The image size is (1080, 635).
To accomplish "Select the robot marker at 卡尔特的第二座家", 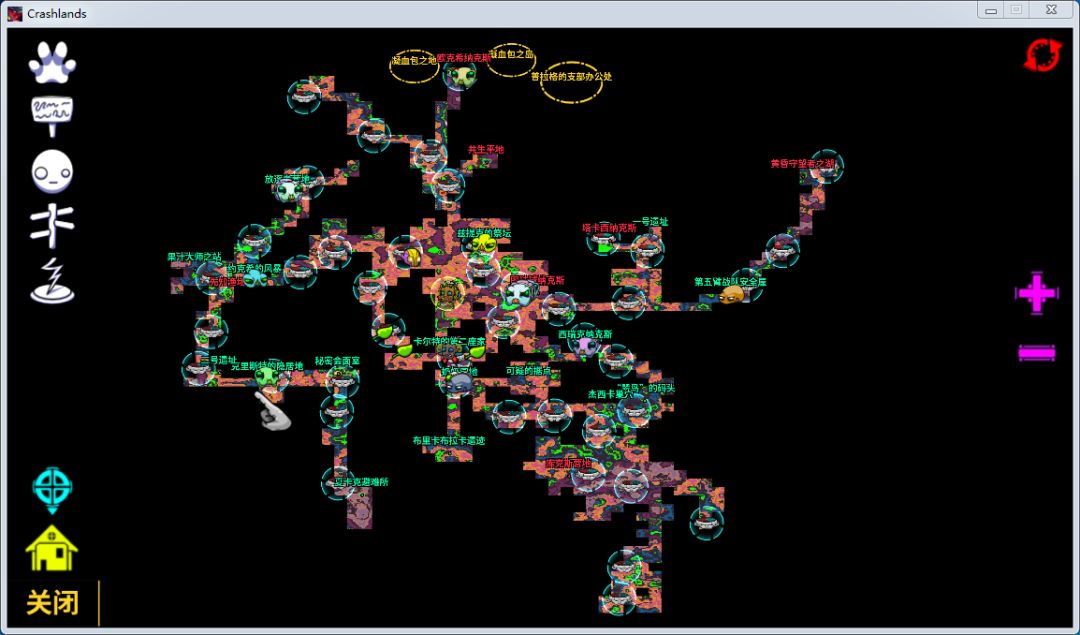I will point(450,355).
